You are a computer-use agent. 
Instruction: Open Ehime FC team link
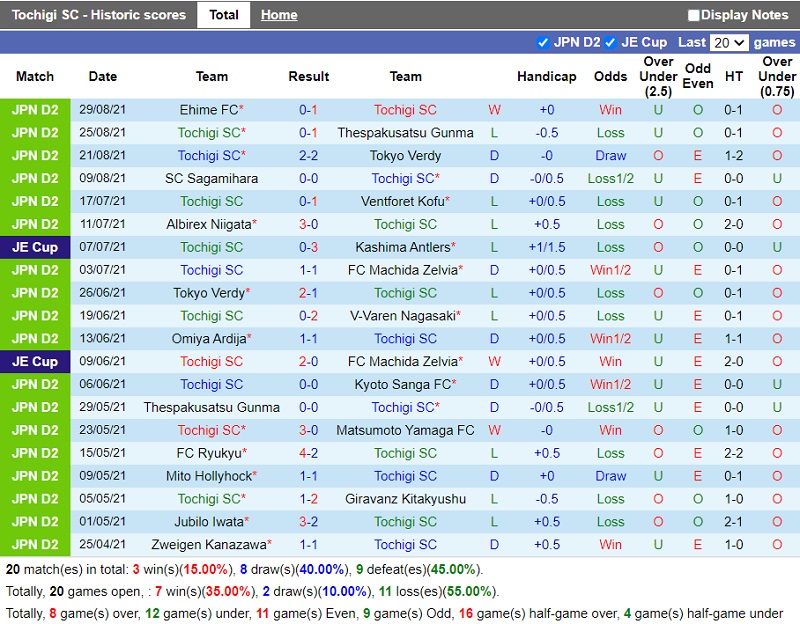coord(208,110)
